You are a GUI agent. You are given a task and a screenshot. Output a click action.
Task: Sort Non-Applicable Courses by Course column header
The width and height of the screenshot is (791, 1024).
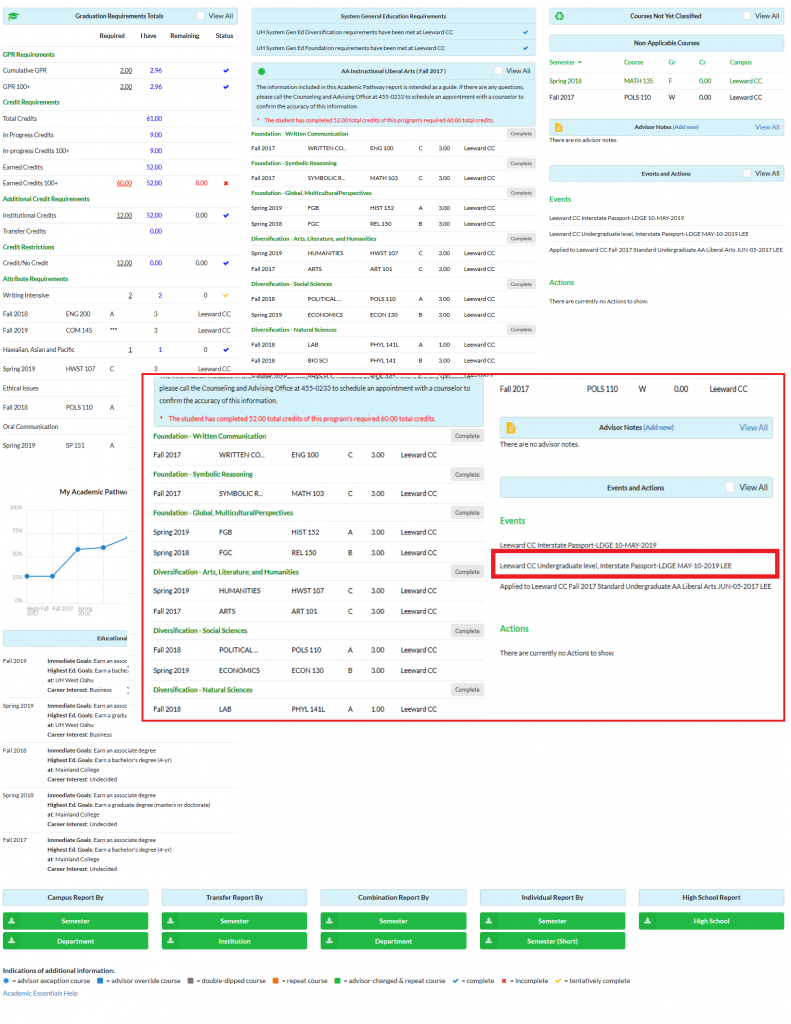pos(633,62)
